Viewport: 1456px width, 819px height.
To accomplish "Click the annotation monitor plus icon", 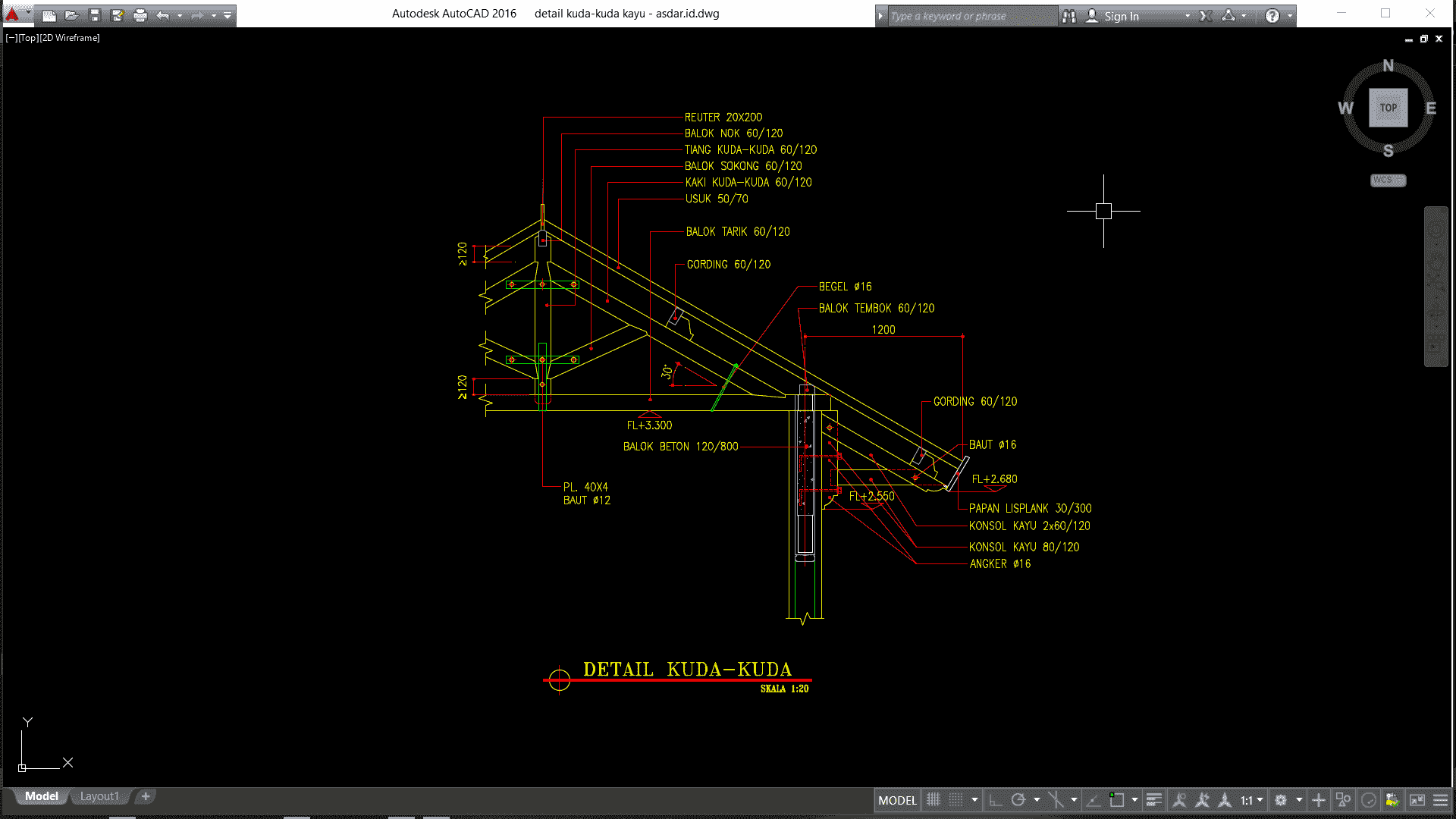I will (x=1319, y=800).
